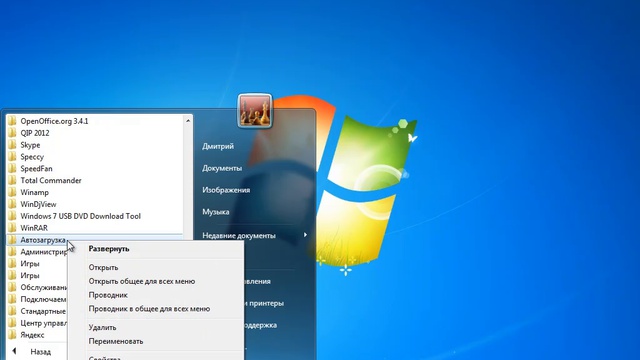Choose Развернуть in the context menu

(109, 249)
